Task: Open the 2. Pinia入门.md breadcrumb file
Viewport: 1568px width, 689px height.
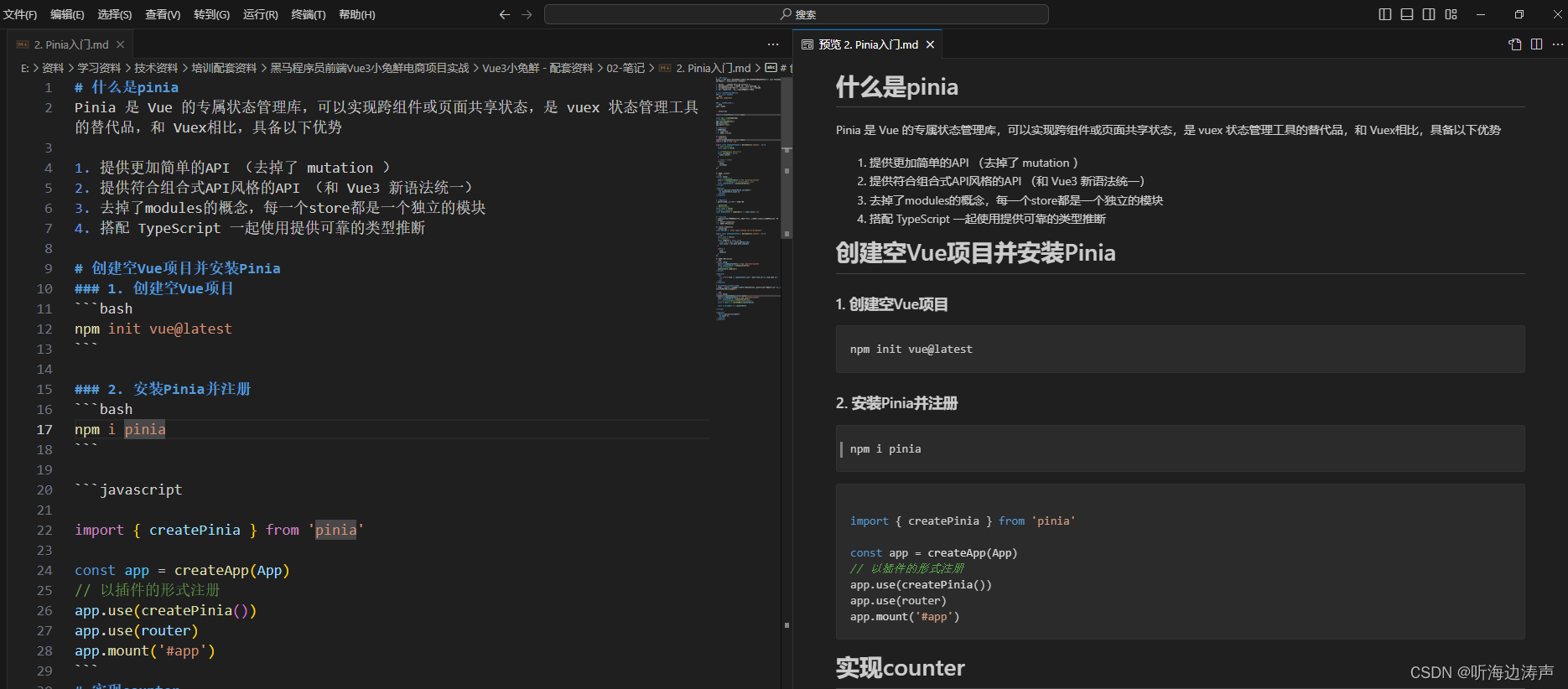Action: point(713,68)
